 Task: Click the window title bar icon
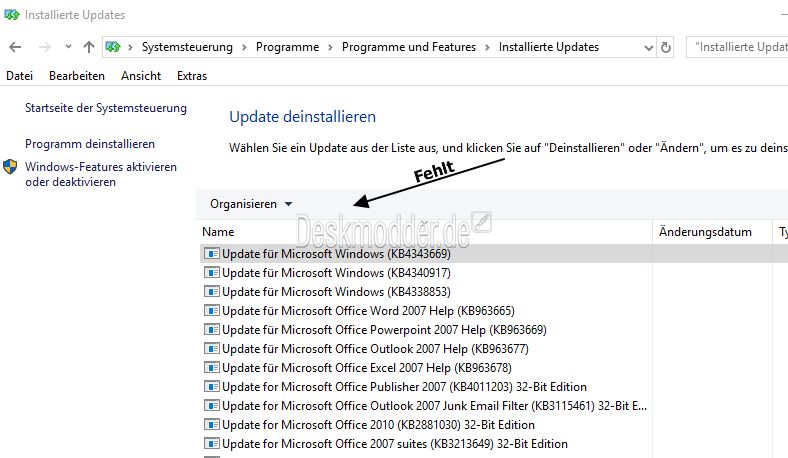tap(11, 15)
